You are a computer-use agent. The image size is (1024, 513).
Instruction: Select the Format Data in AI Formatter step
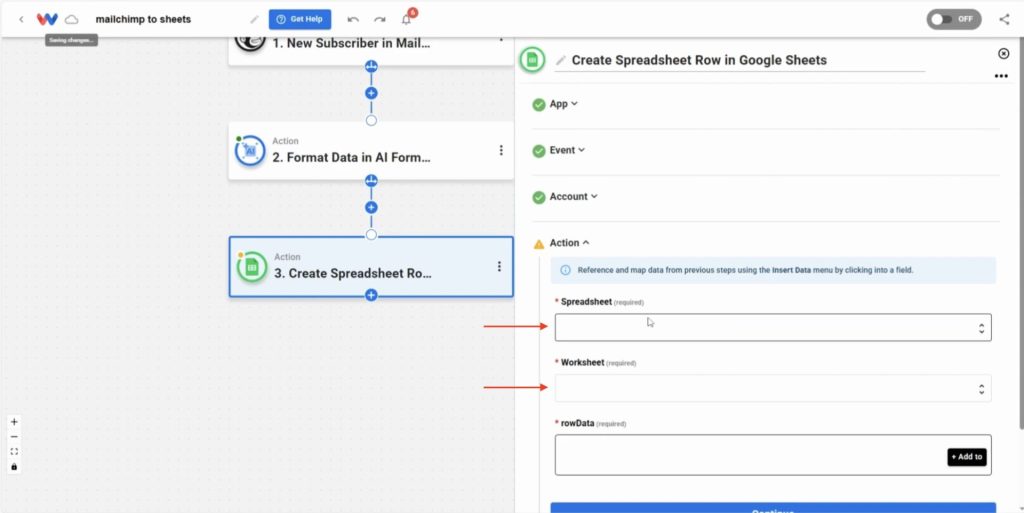click(371, 151)
